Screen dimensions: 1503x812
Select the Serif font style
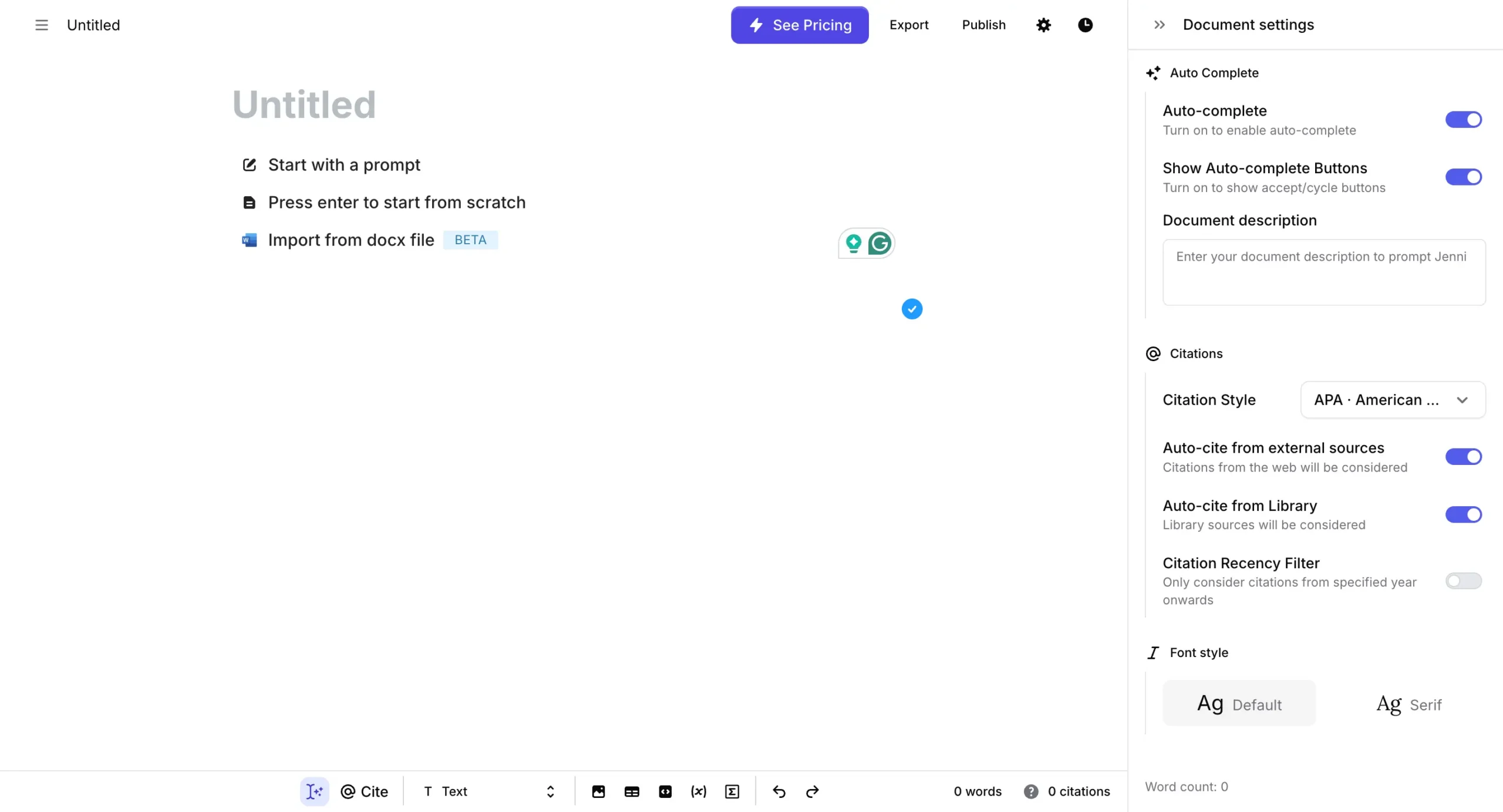click(1409, 703)
